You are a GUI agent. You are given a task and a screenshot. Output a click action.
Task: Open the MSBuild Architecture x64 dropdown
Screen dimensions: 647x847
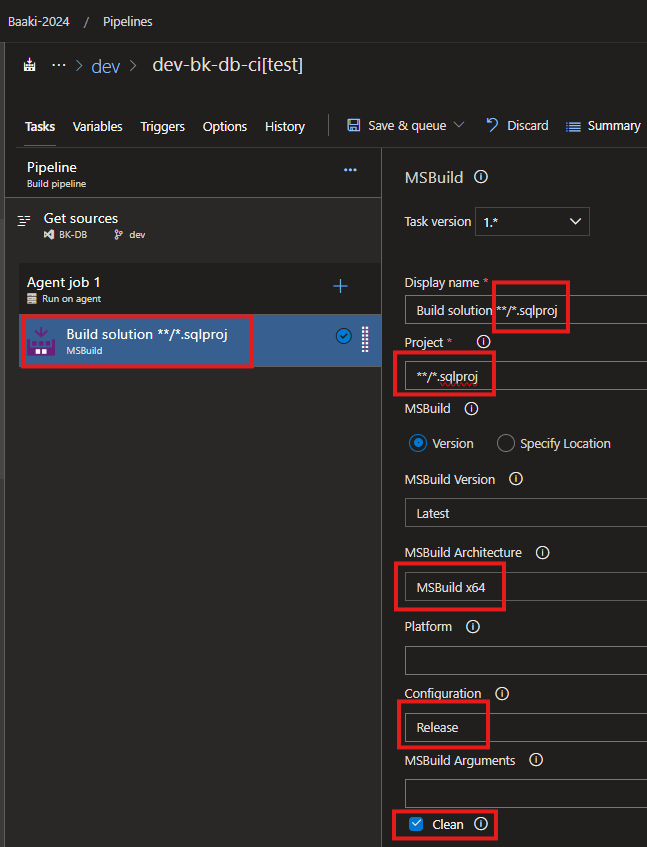pos(526,587)
